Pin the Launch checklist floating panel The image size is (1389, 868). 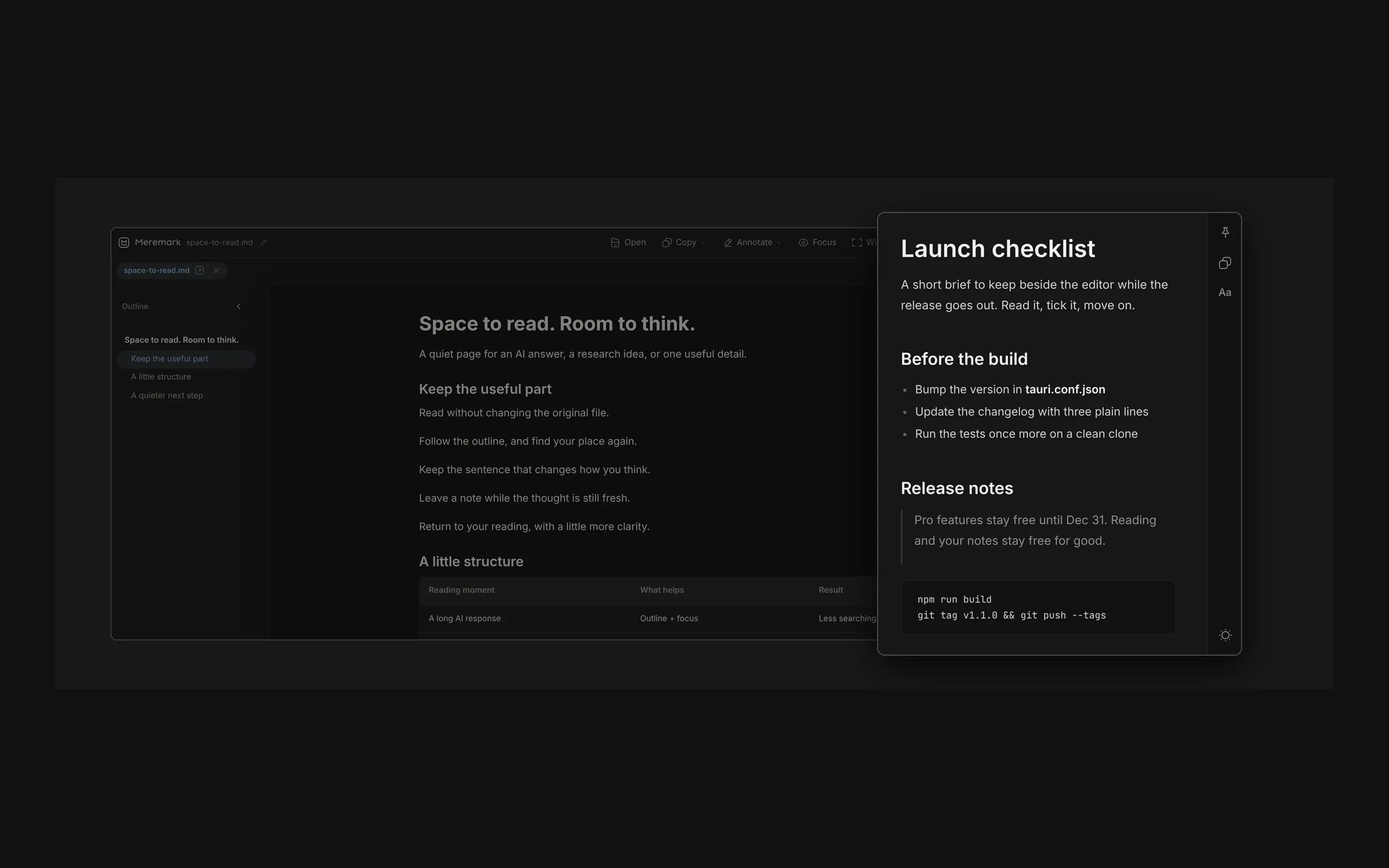click(x=1225, y=232)
